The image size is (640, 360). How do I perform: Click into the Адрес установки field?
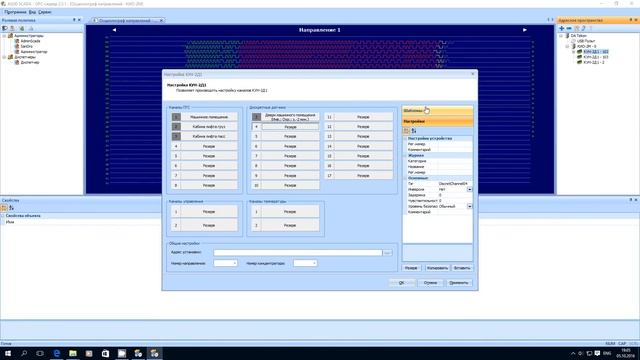tap(298, 253)
